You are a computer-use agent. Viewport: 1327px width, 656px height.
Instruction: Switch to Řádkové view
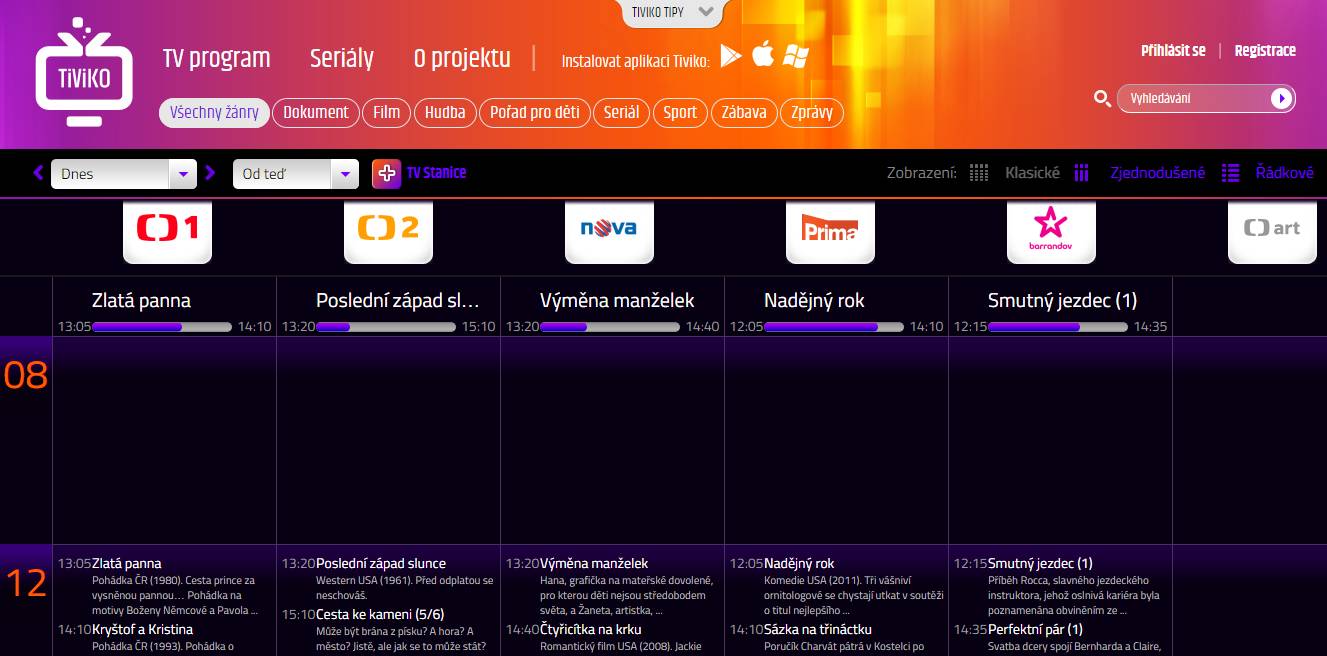[1285, 173]
